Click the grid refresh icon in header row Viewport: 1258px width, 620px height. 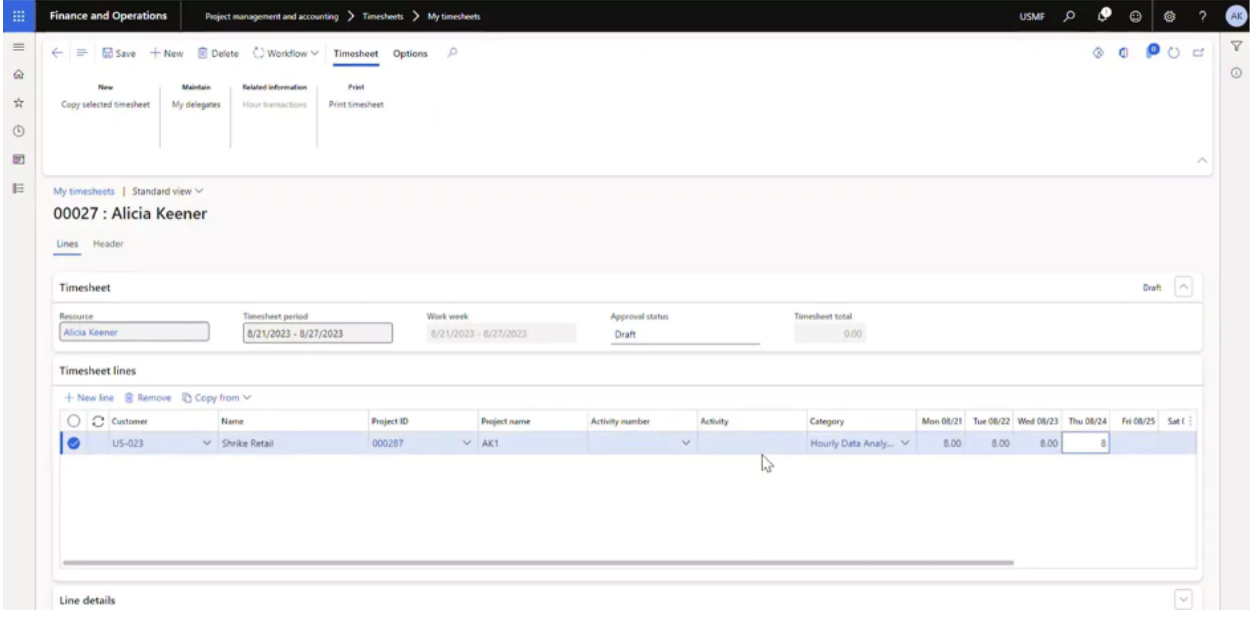pos(98,421)
